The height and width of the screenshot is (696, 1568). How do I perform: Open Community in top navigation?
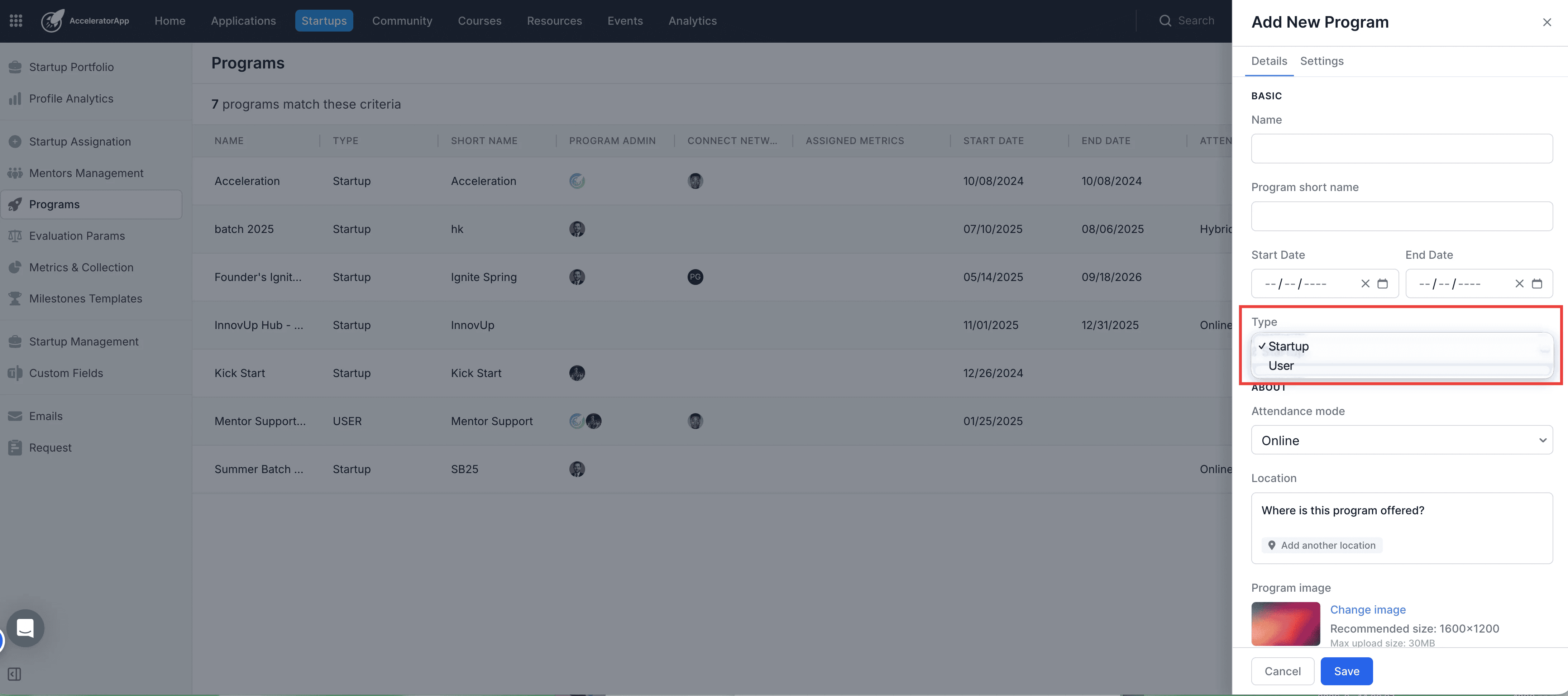coord(402,21)
